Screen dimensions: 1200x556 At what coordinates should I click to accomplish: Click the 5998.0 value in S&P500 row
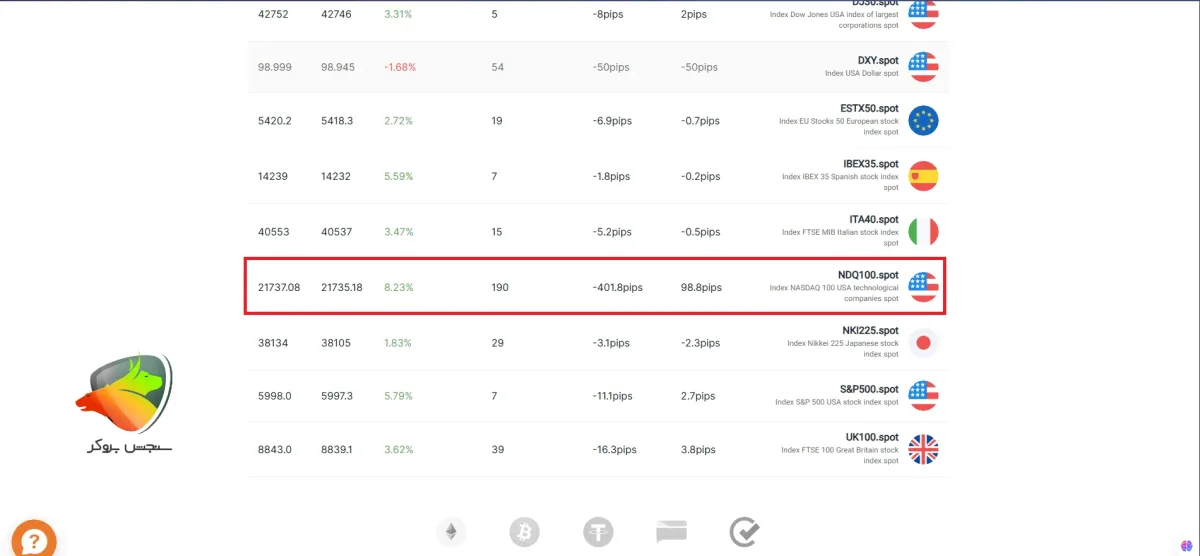click(x=275, y=396)
